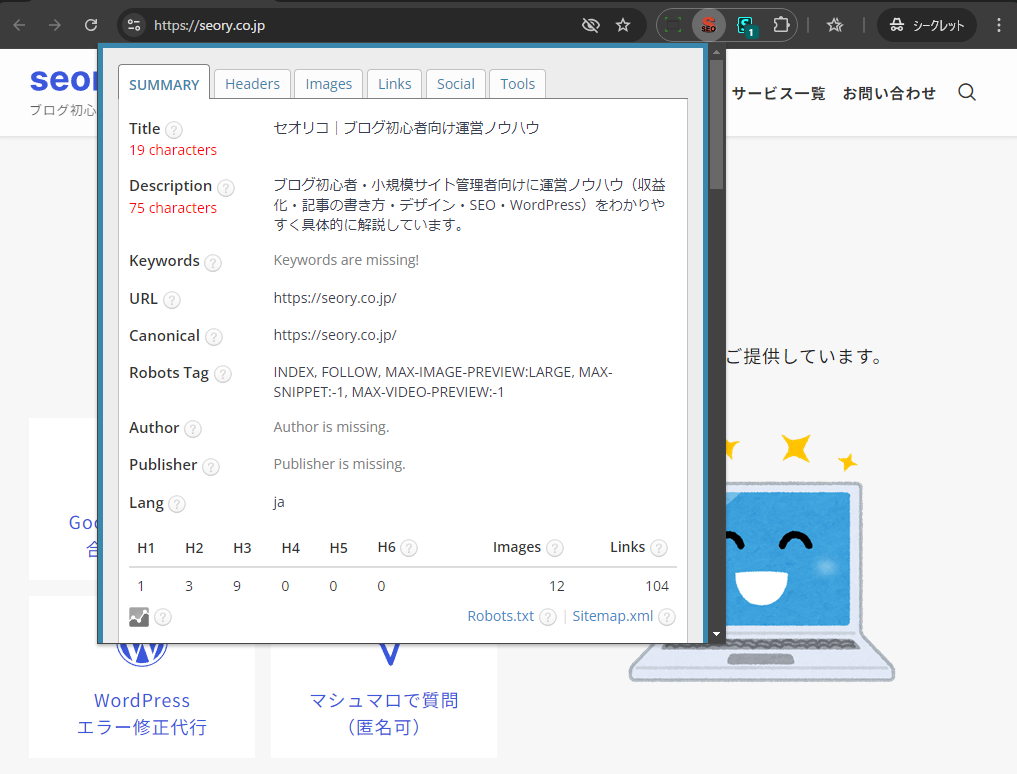
Task: Click the '19 characters' title count
Action: click(173, 150)
